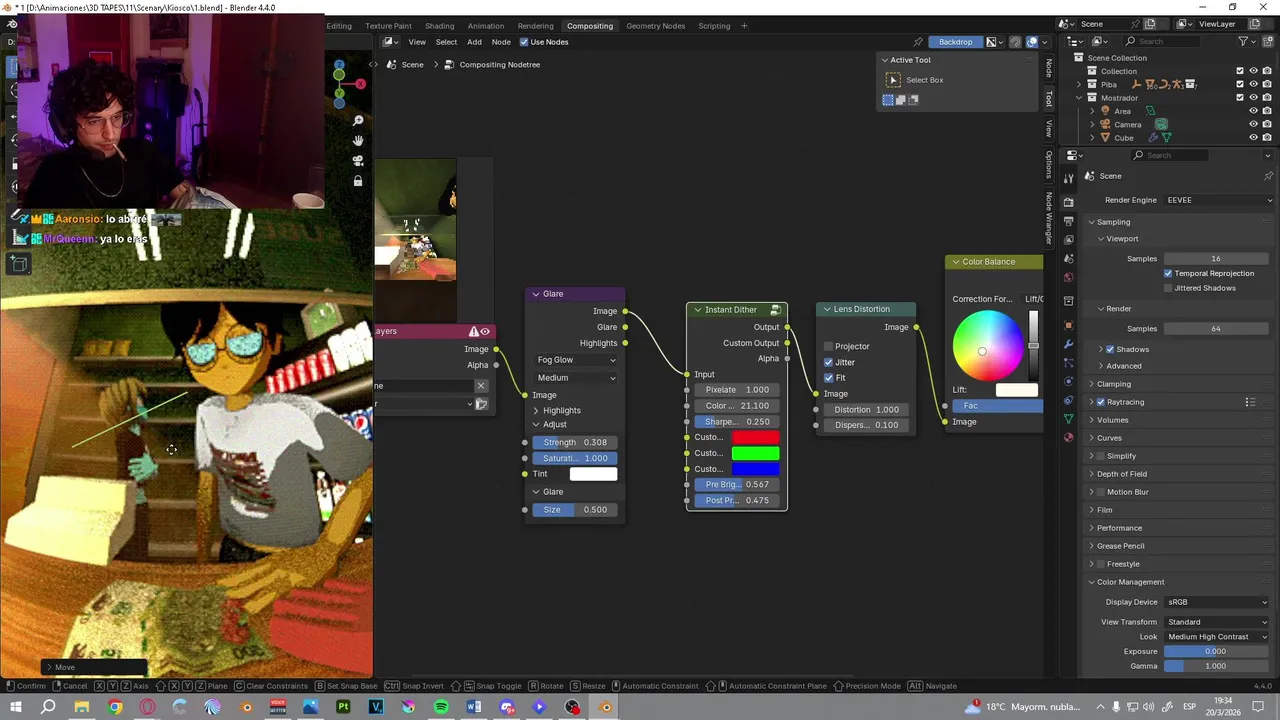This screenshot has width=1280, height=720.
Task: Toggle the Fit checkbox in Lens Distortion
Action: pos(828,378)
